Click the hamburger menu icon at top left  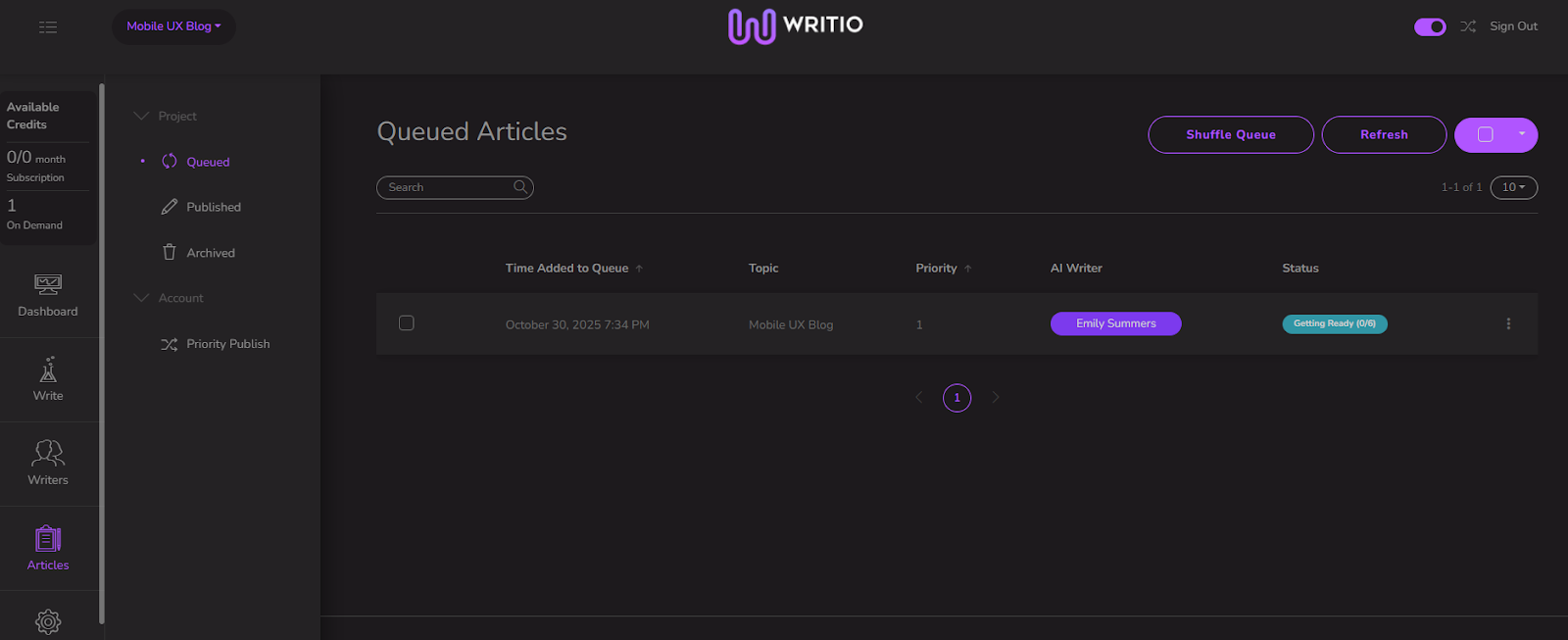(48, 26)
